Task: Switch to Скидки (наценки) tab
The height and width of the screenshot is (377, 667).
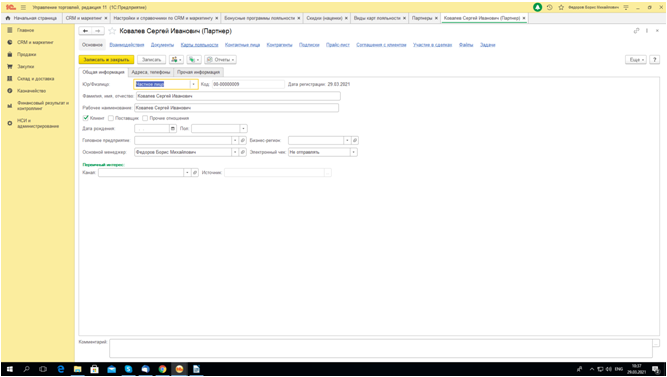Action: (325, 18)
